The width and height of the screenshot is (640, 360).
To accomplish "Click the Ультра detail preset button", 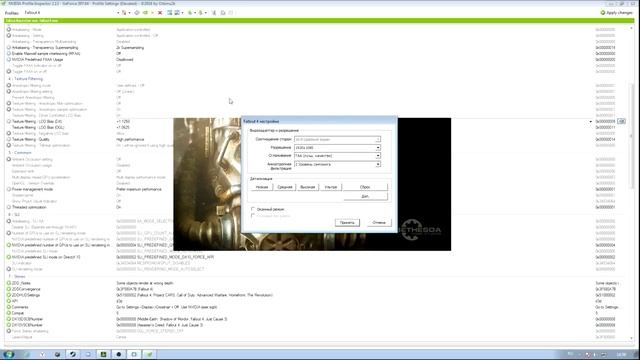I will coord(331,187).
